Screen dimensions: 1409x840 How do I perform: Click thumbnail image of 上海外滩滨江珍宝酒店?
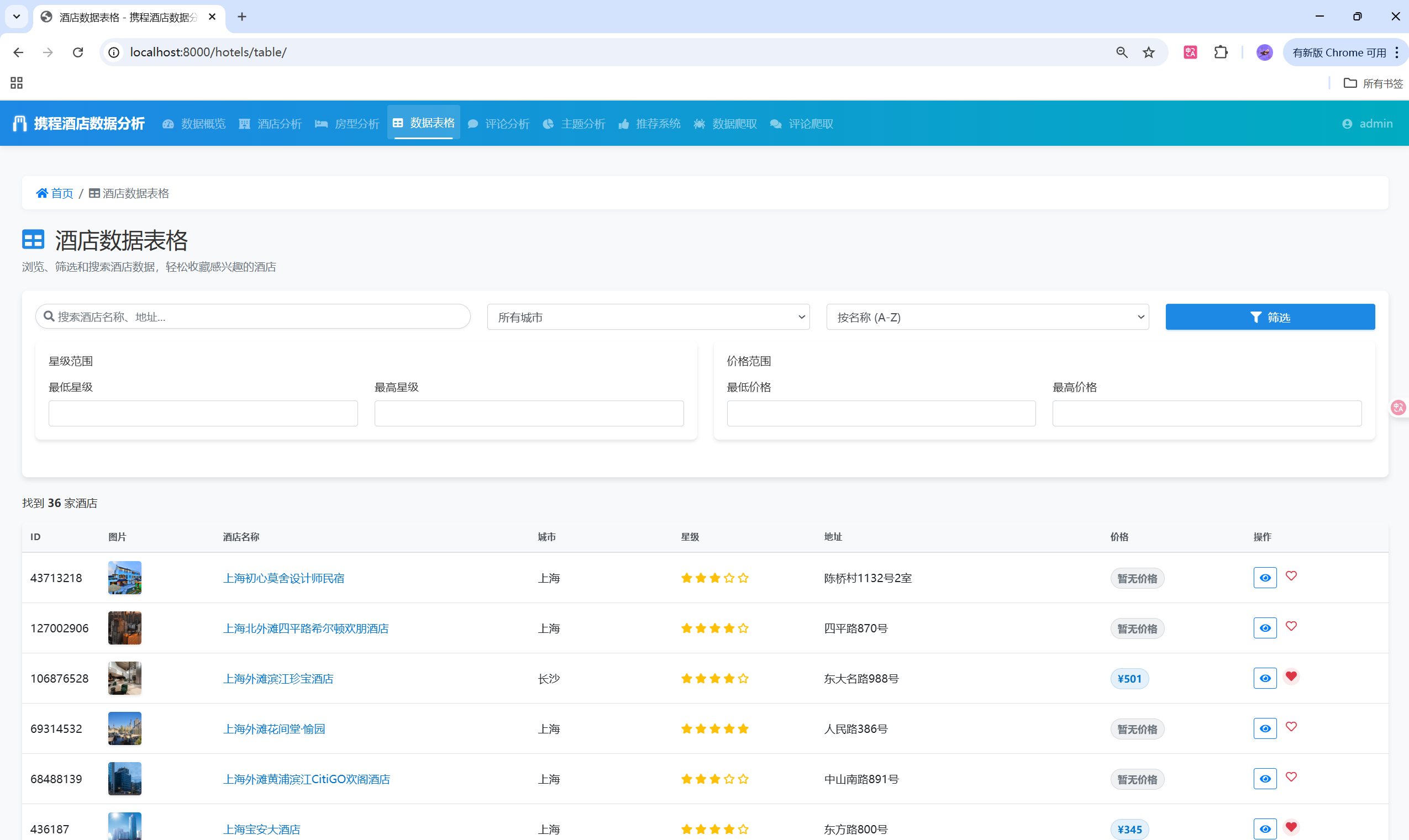coord(124,678)
